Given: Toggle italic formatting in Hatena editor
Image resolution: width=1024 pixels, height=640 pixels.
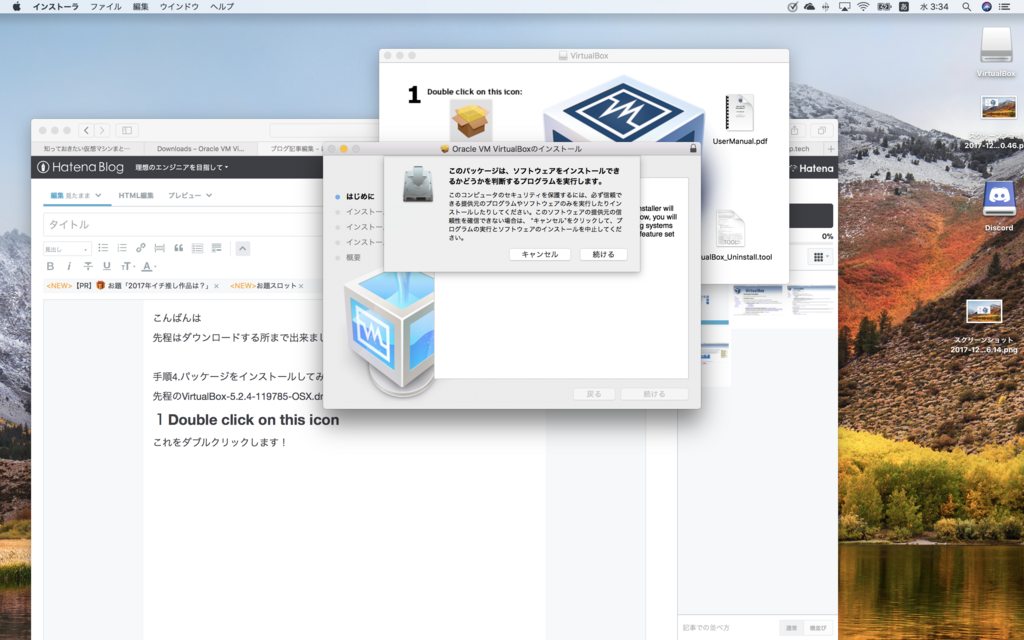Looking at the screenshot, I should [69, 266].
